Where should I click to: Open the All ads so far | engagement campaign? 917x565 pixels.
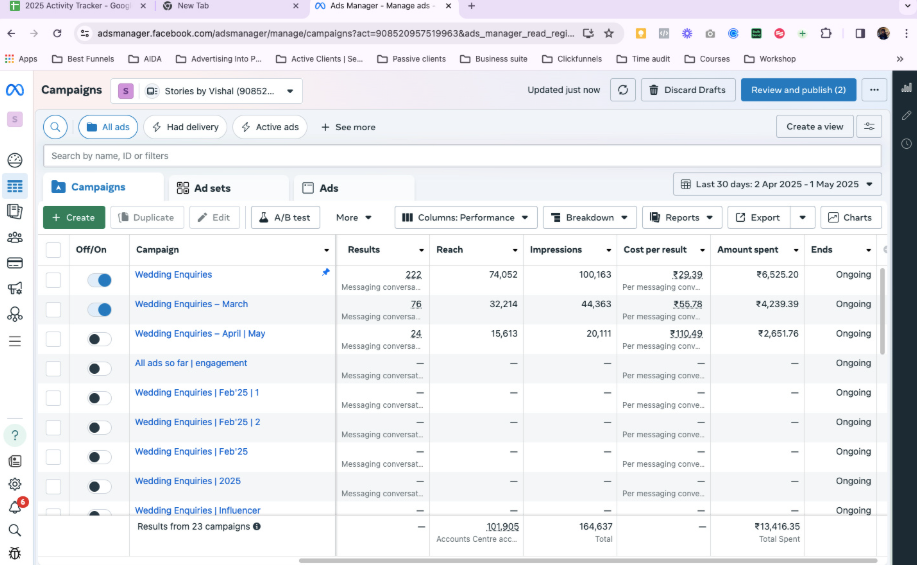(191, 363)
